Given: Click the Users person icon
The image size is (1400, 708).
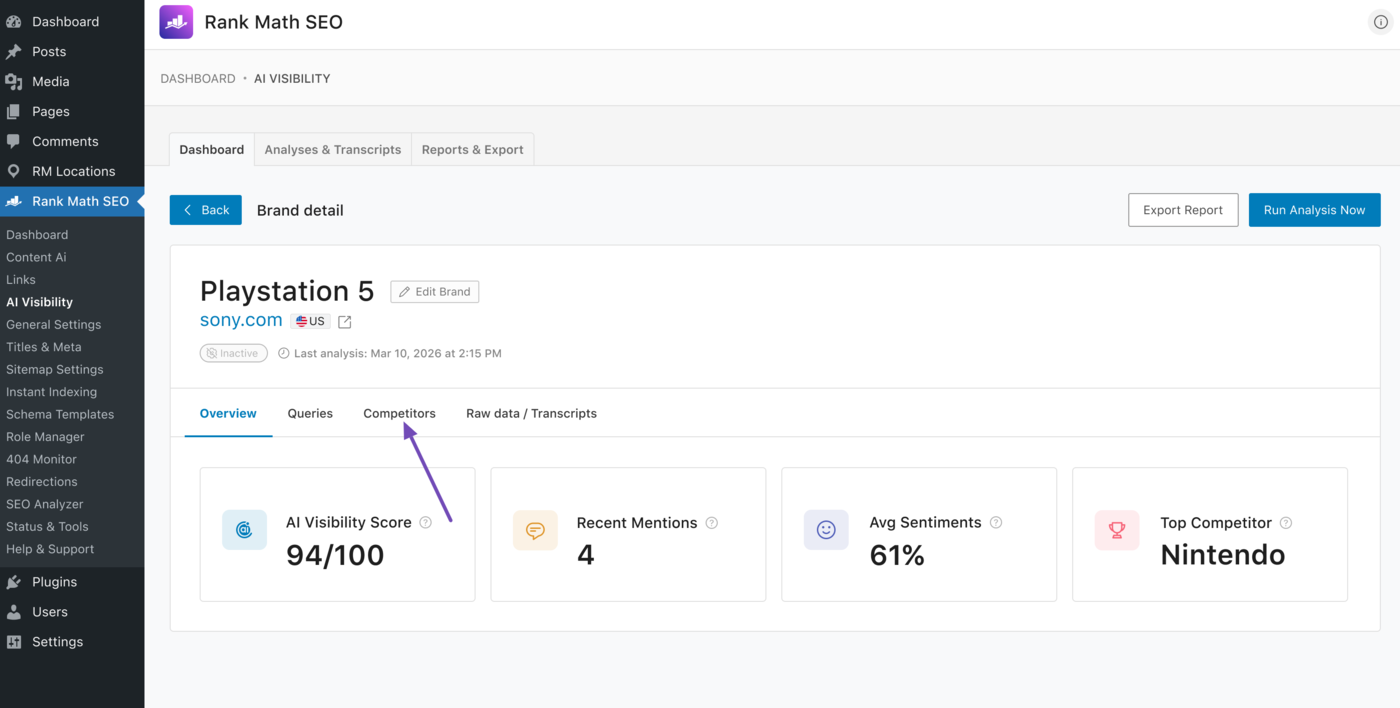Looking at the screenshot, I should click(14, 611).
